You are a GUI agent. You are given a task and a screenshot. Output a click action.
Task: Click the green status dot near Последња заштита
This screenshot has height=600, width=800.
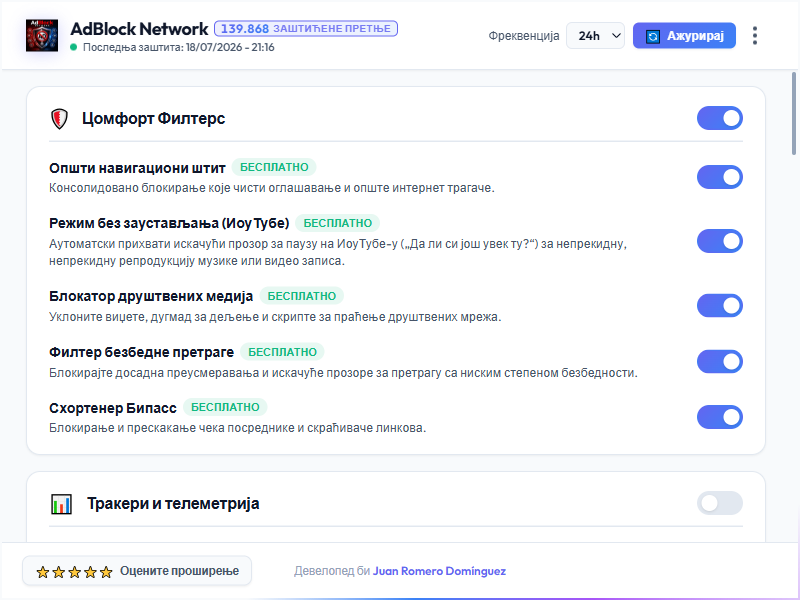(73, 47)
